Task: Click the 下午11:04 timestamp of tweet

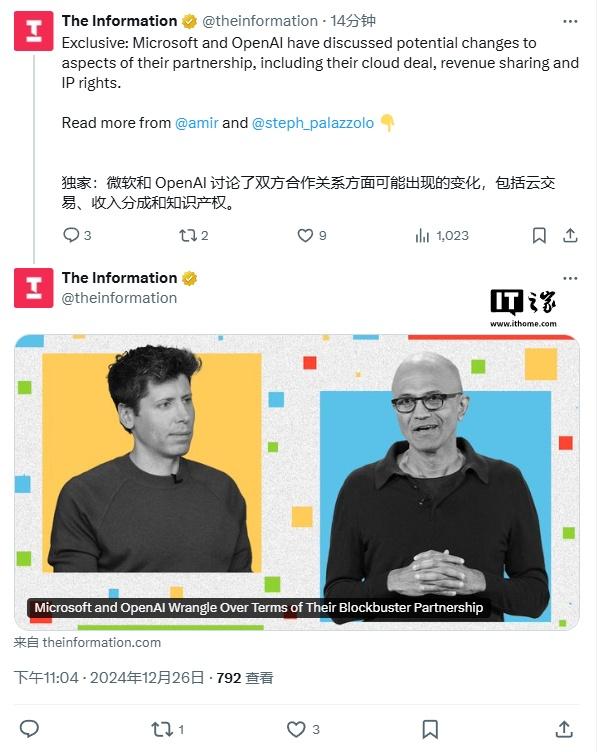Action: (x=46, y=678)
